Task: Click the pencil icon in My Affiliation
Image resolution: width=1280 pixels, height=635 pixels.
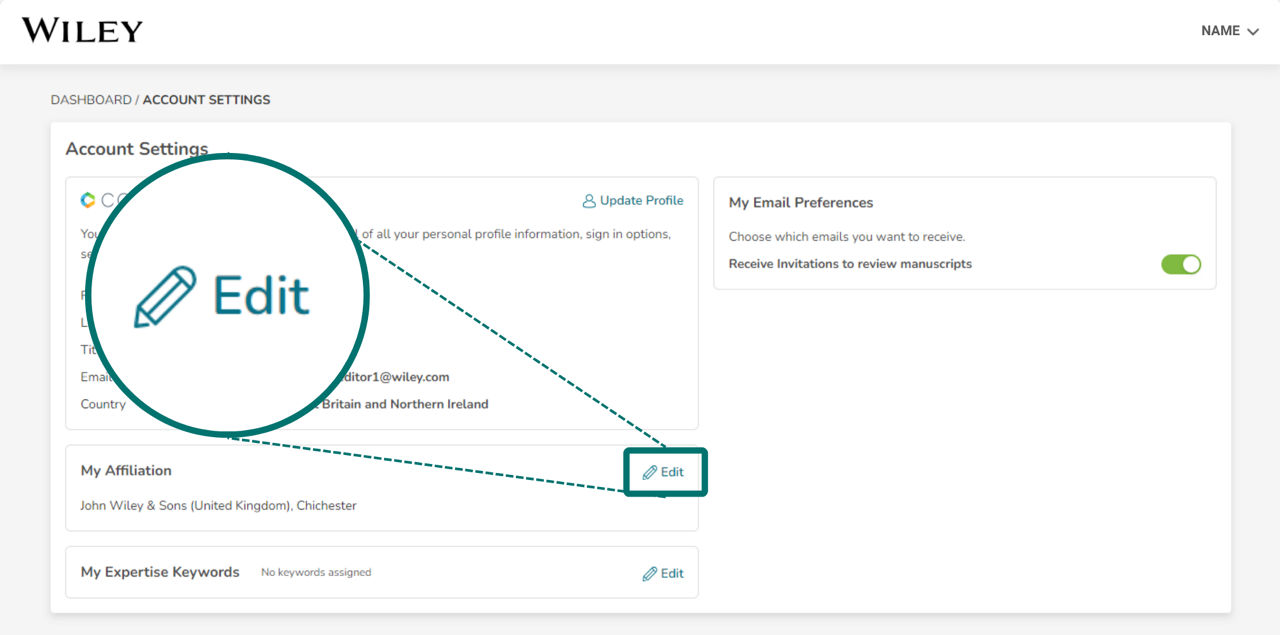Action: pos(650,472)
